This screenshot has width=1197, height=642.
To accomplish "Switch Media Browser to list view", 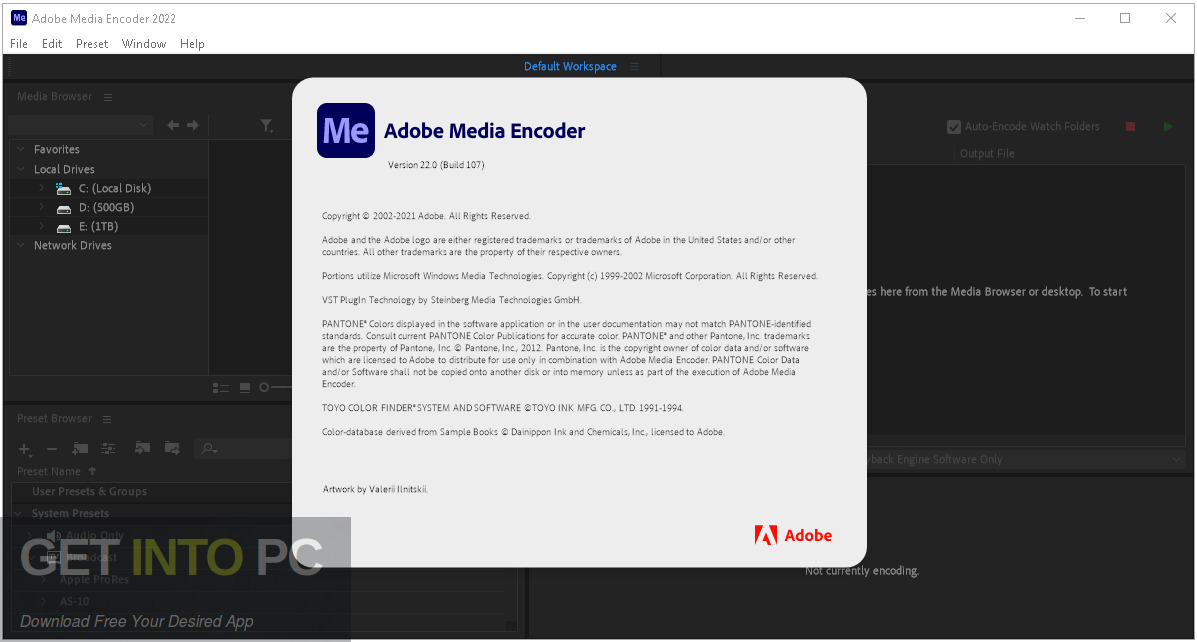I will (221, 388).
